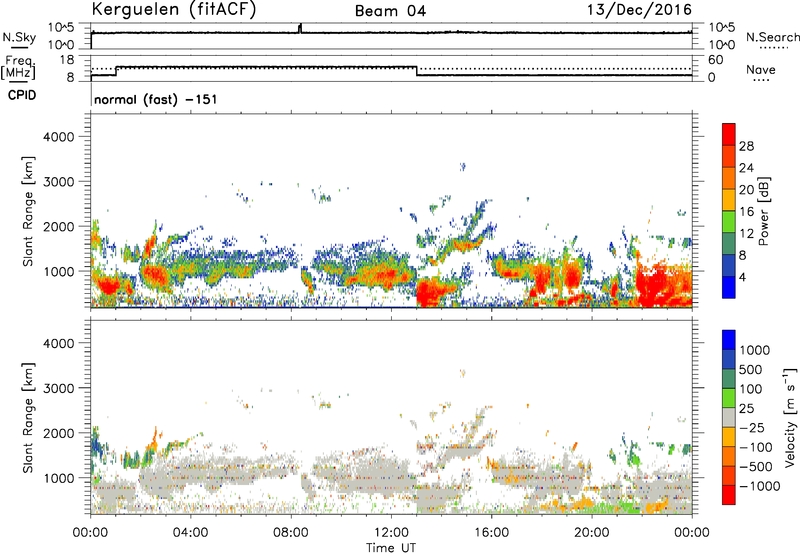Click the 'Nave' legend label
Viewport: 800px width, 554px height.
tap(761, 70)
